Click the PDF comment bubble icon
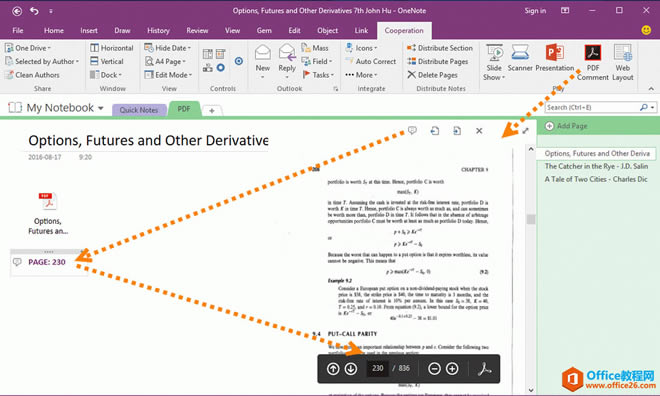This screenshot has height=396, width=660. coord(412,130)
